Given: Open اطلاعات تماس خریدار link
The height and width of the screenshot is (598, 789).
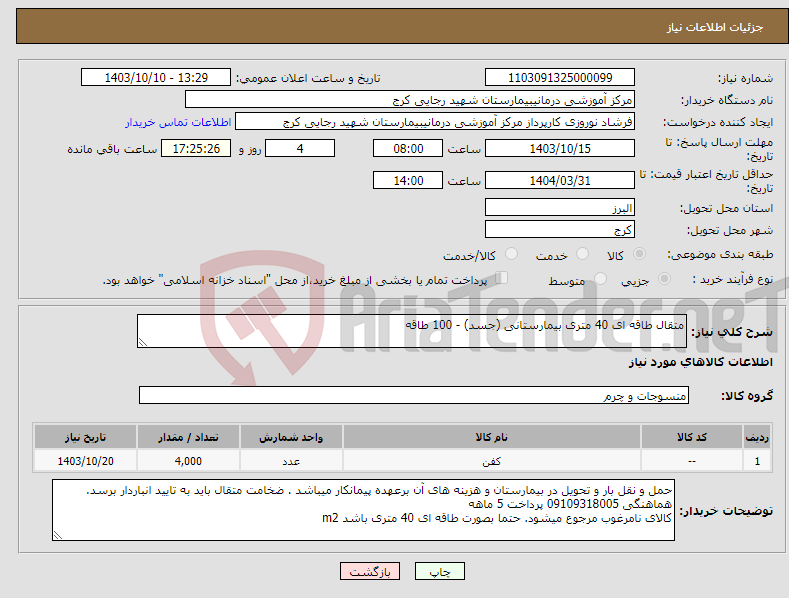Looking at the screenshot, I should click(178, 122).
